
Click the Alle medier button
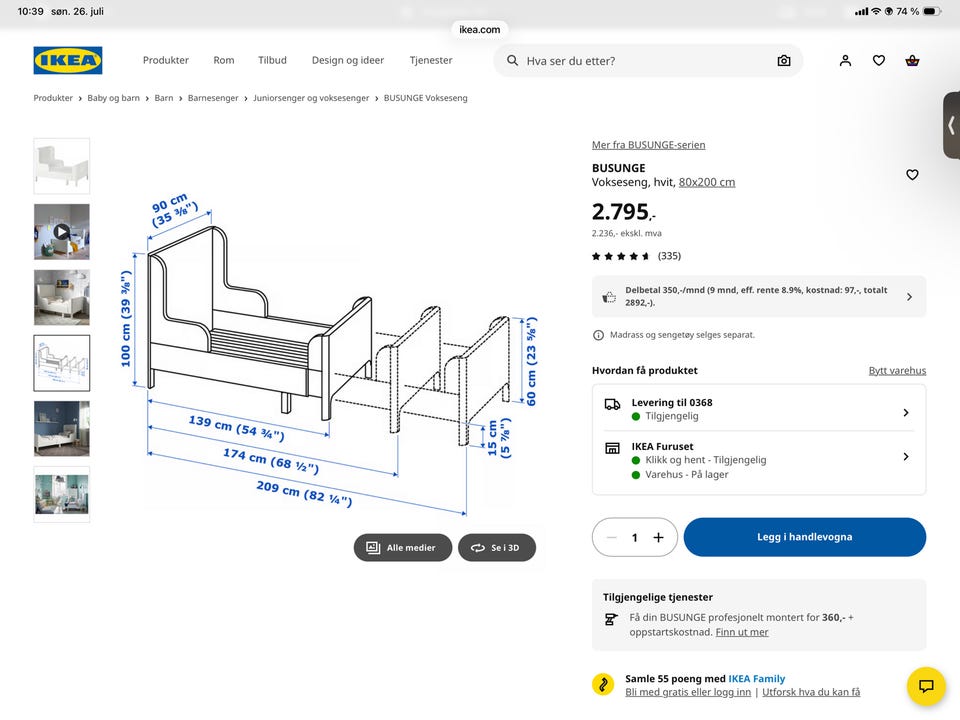(x=403, y=548)
